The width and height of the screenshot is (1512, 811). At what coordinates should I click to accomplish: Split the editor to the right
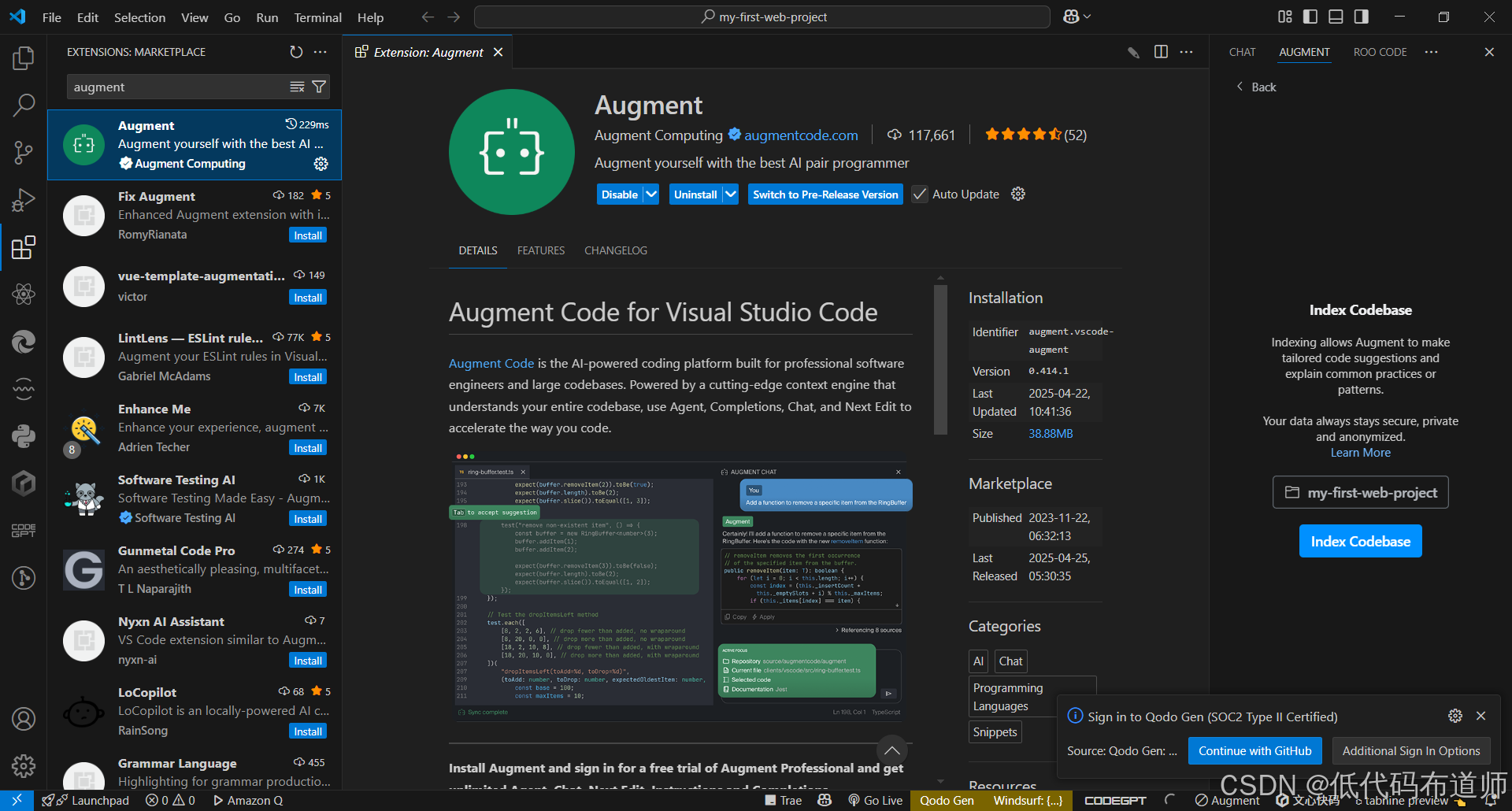click(1161, 52)
